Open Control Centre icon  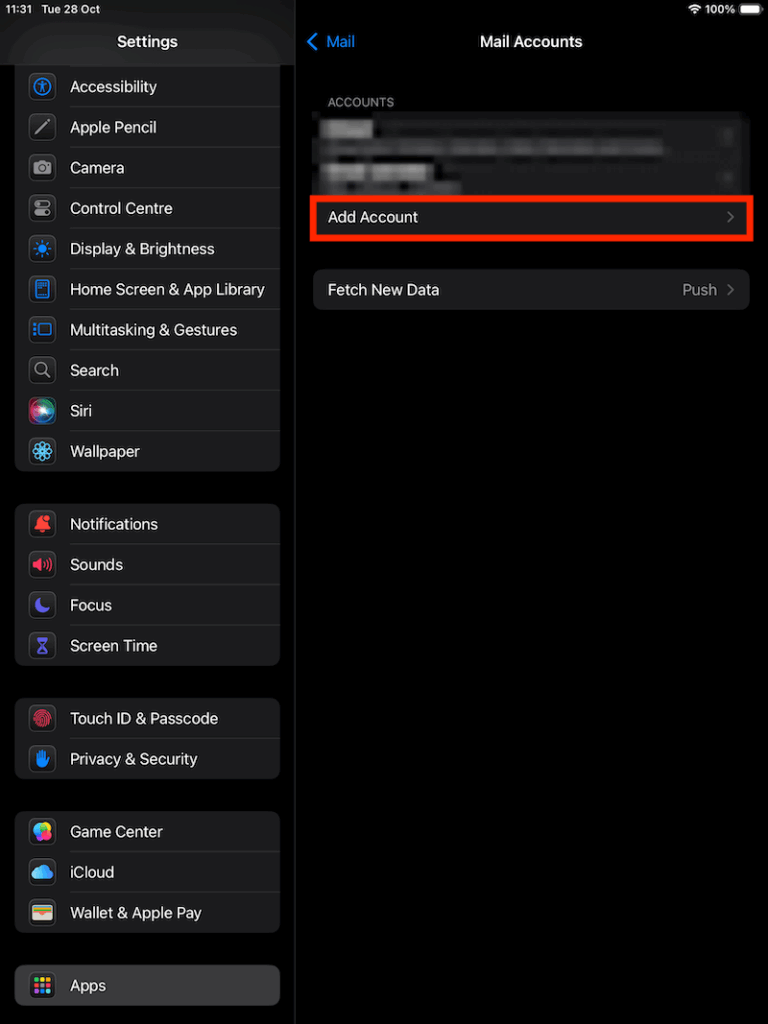click(42, 208)
